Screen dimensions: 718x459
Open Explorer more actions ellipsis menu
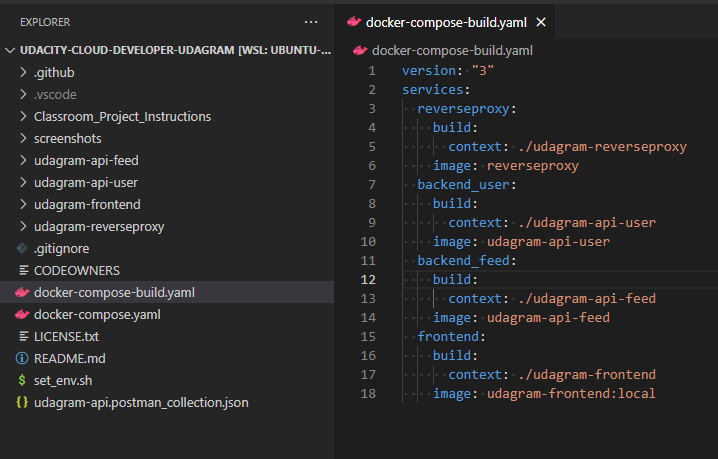(x=311, y=21)
